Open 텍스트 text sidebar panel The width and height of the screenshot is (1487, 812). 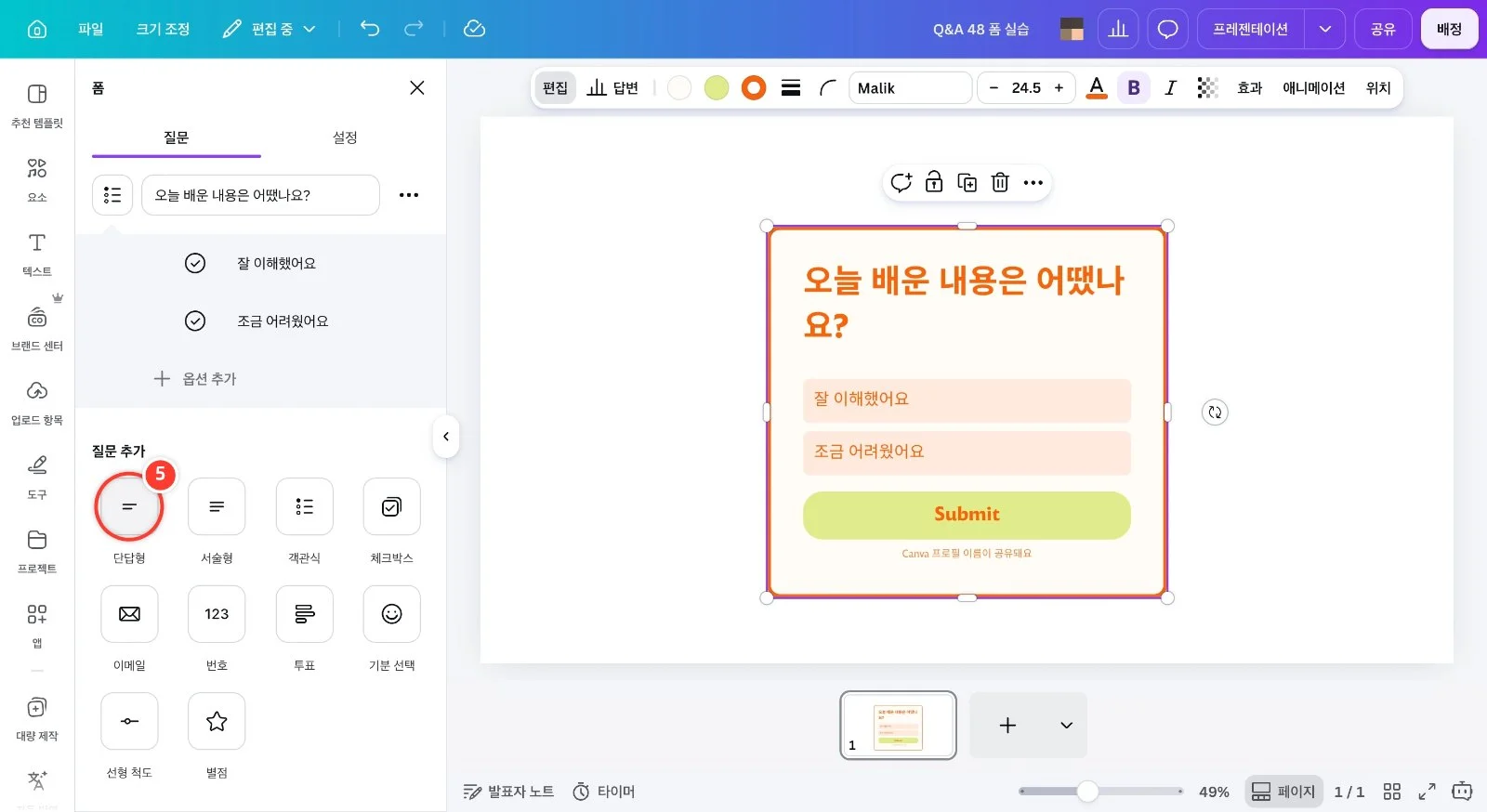[37, 254]
